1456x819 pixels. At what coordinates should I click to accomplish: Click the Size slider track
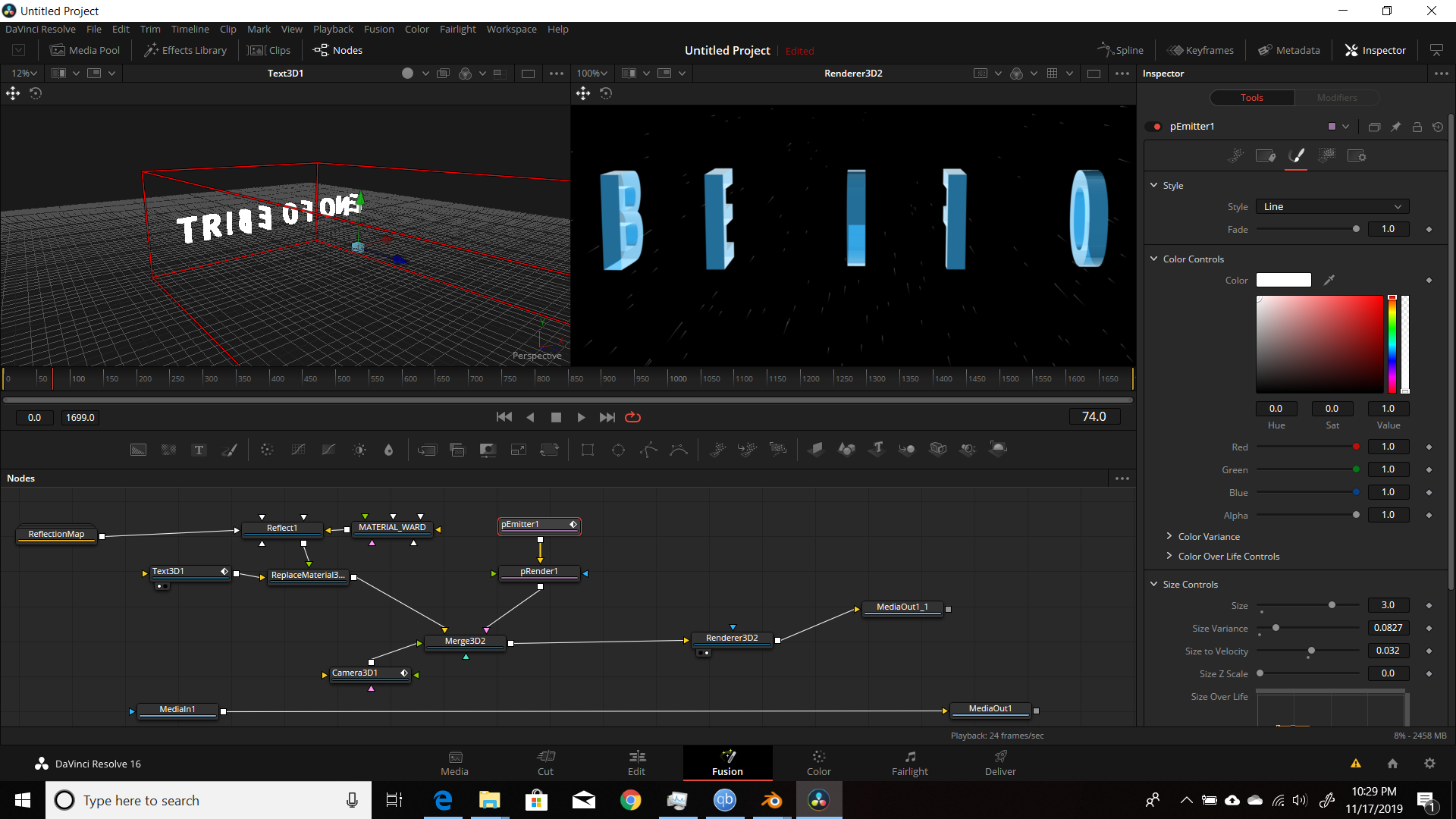point(1308,605)
